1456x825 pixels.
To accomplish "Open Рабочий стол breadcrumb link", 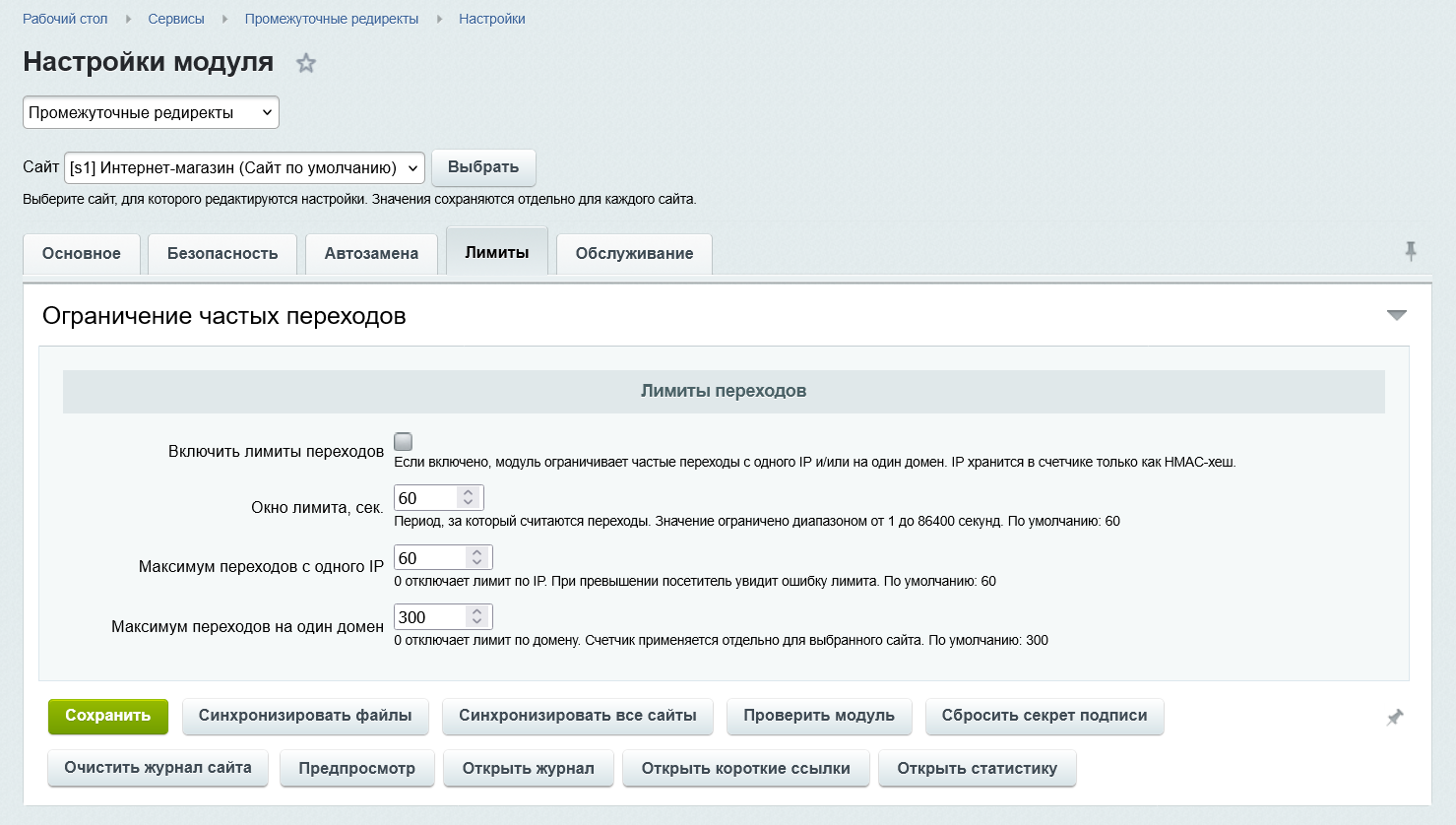I will coord(65,19).
